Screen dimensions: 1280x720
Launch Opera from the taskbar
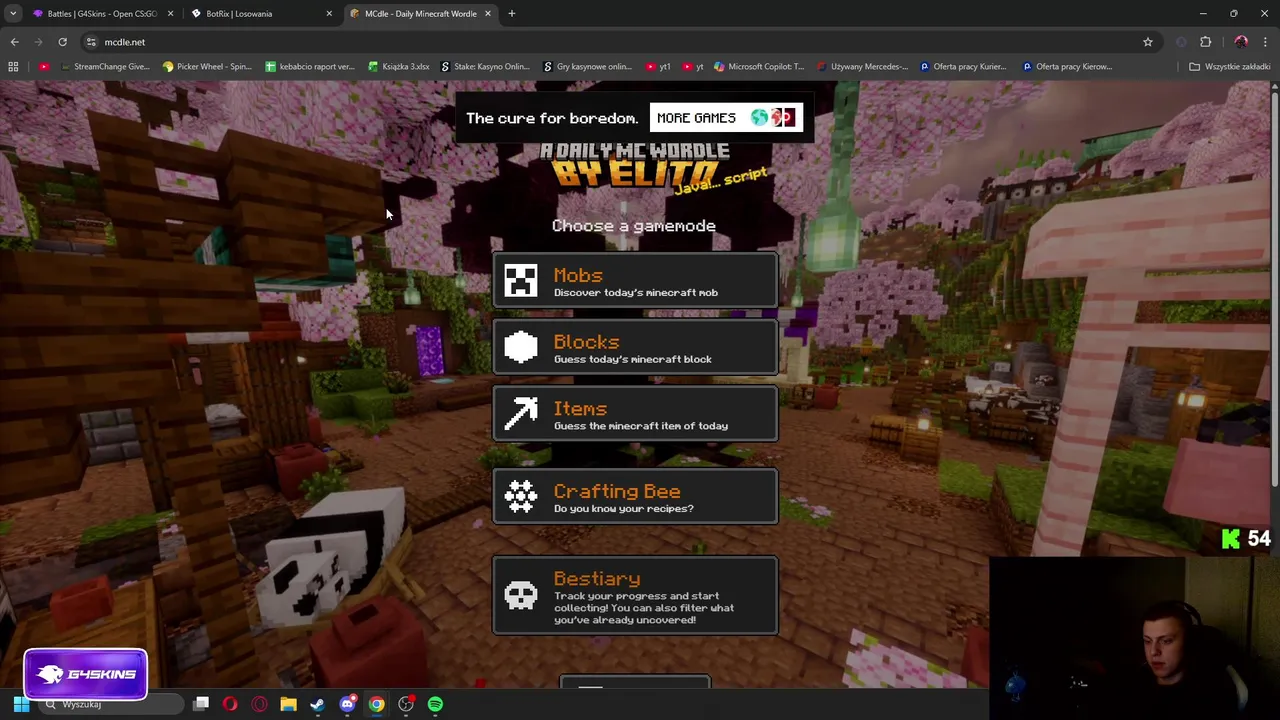tap(230, 705)
